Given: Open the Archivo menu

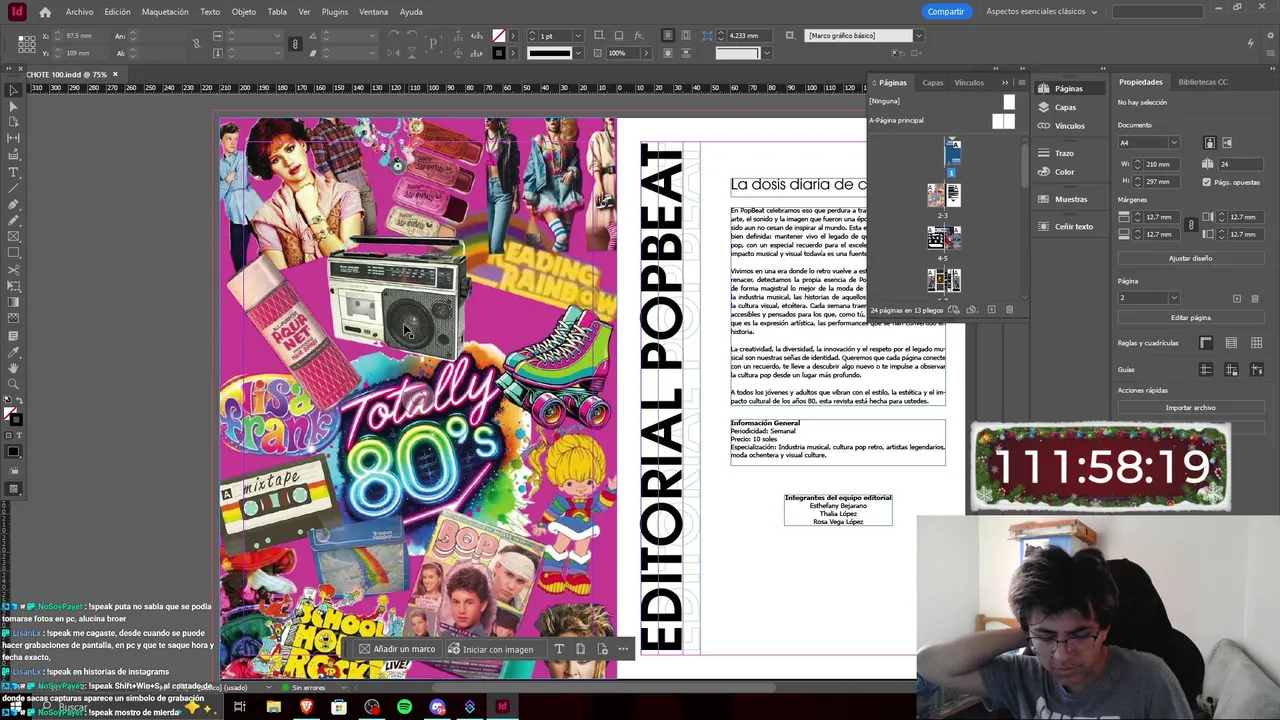Looking at the screenshot, I should coord(79,12).
